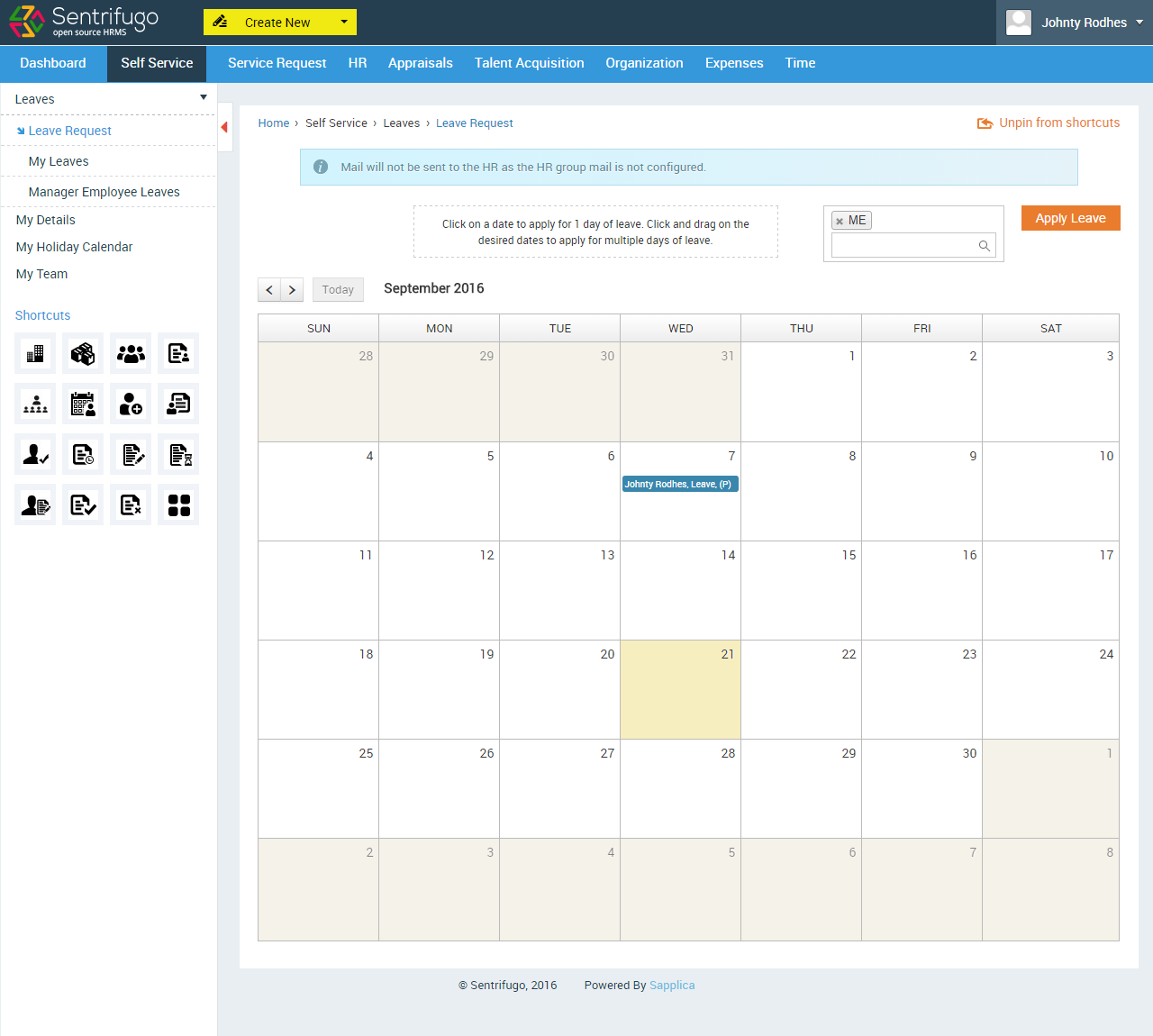Screen dimensions: 1153x1036
Task: Open the employees group shortcut icon
Action: (130, 353)
